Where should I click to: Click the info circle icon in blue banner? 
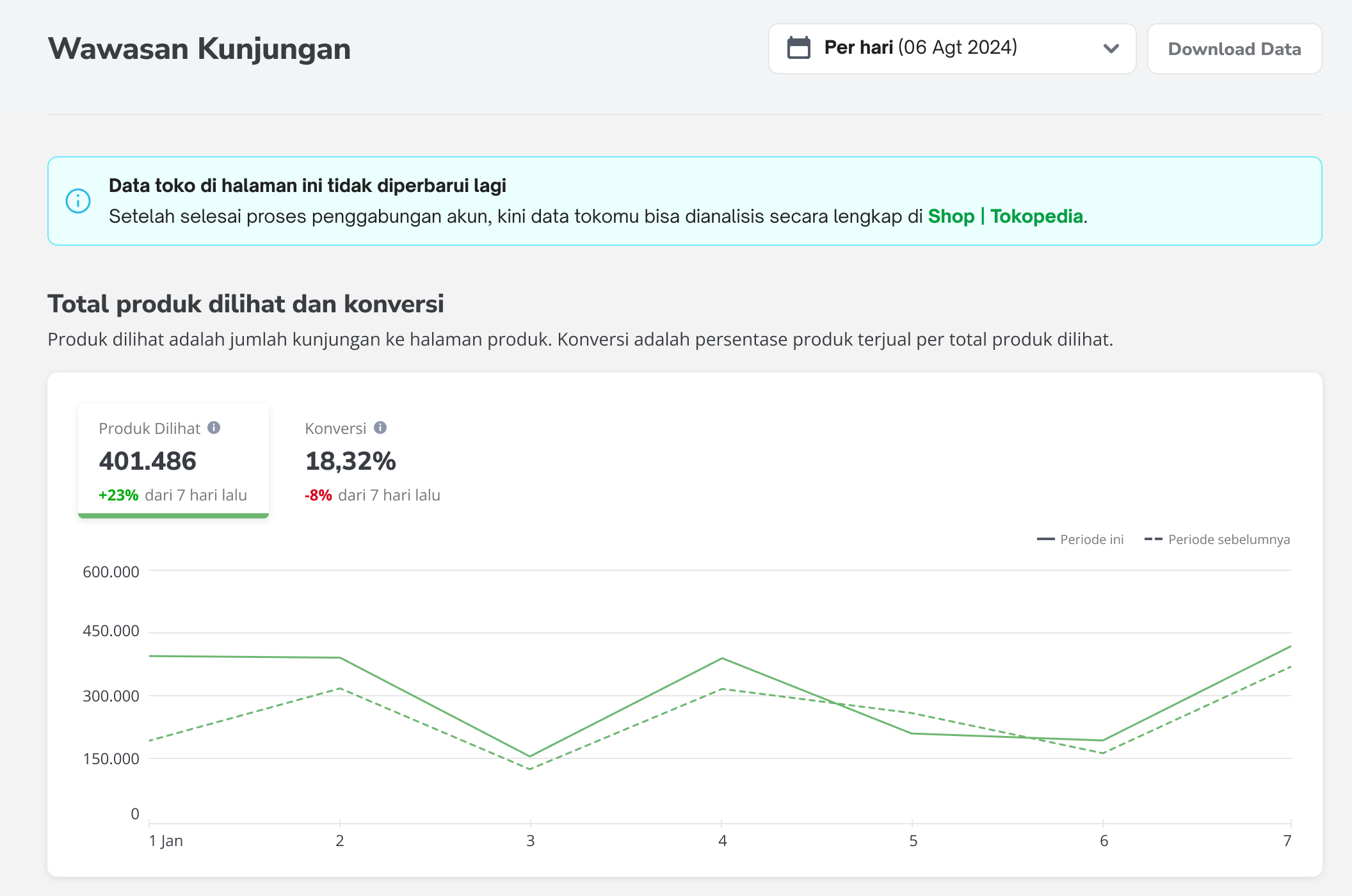[78, 201]
